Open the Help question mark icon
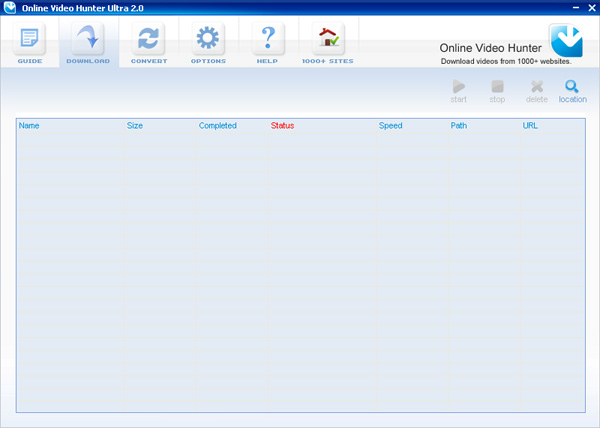Image resolution: width=600 pixels, height=428 pixels. 268,39
